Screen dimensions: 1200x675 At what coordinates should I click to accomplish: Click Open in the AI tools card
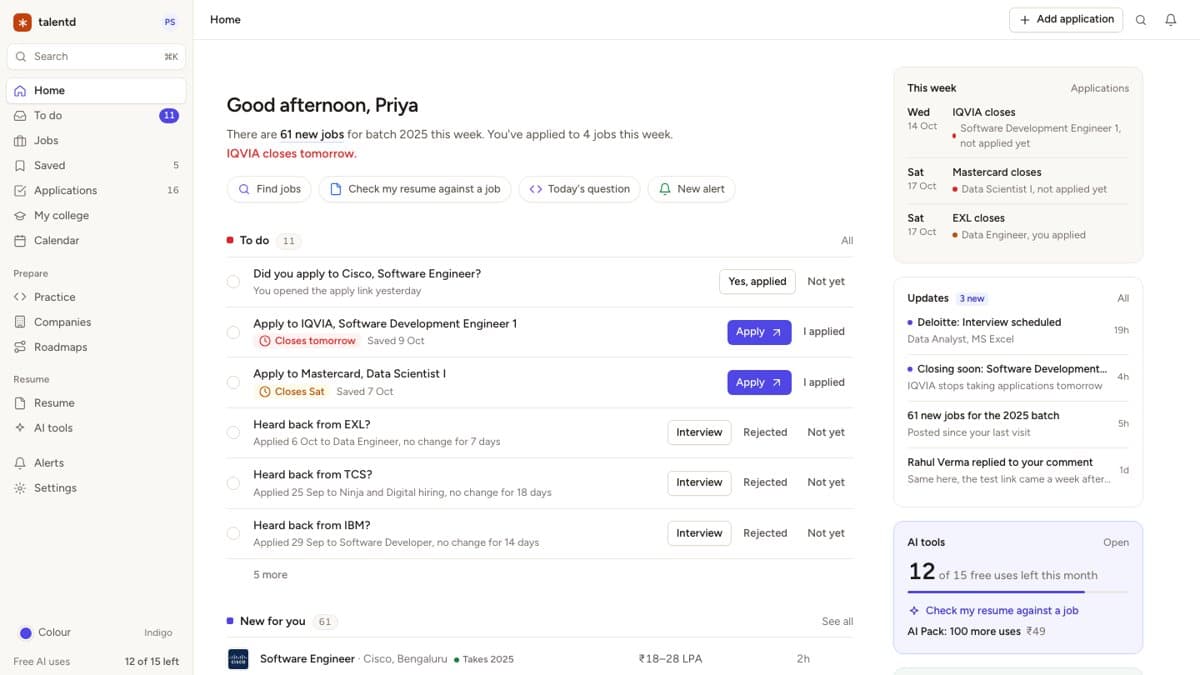click(x=1116, y=542)
